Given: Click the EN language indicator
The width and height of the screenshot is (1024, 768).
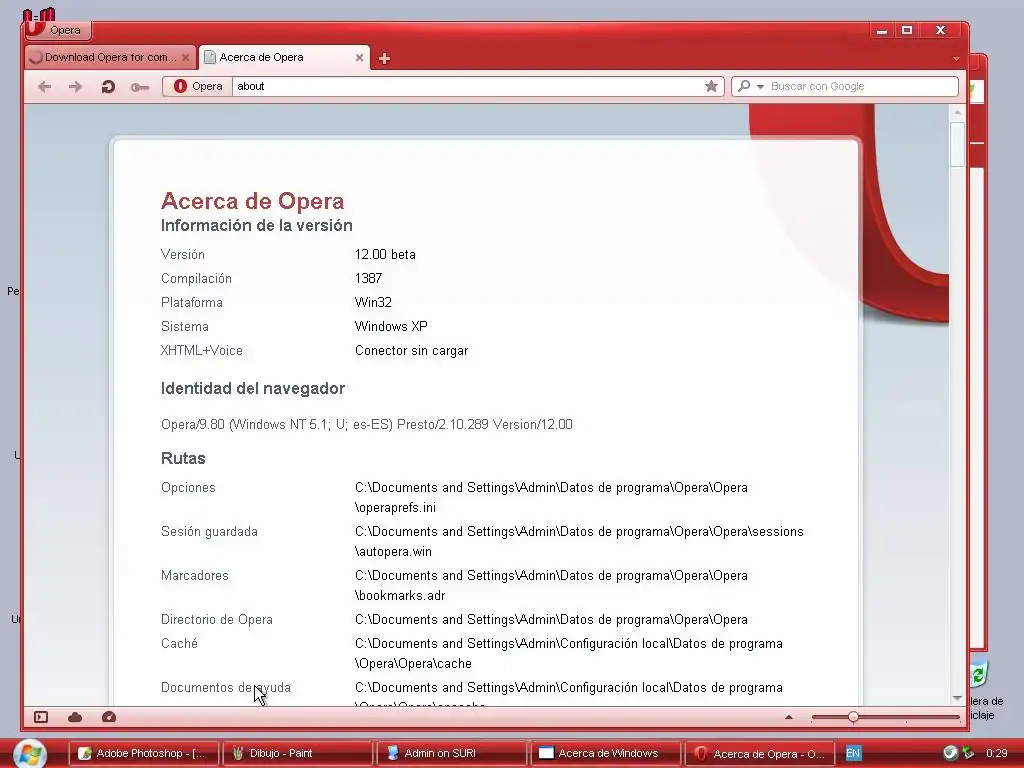Looking at the screenshot, I should tap(853, 754).
